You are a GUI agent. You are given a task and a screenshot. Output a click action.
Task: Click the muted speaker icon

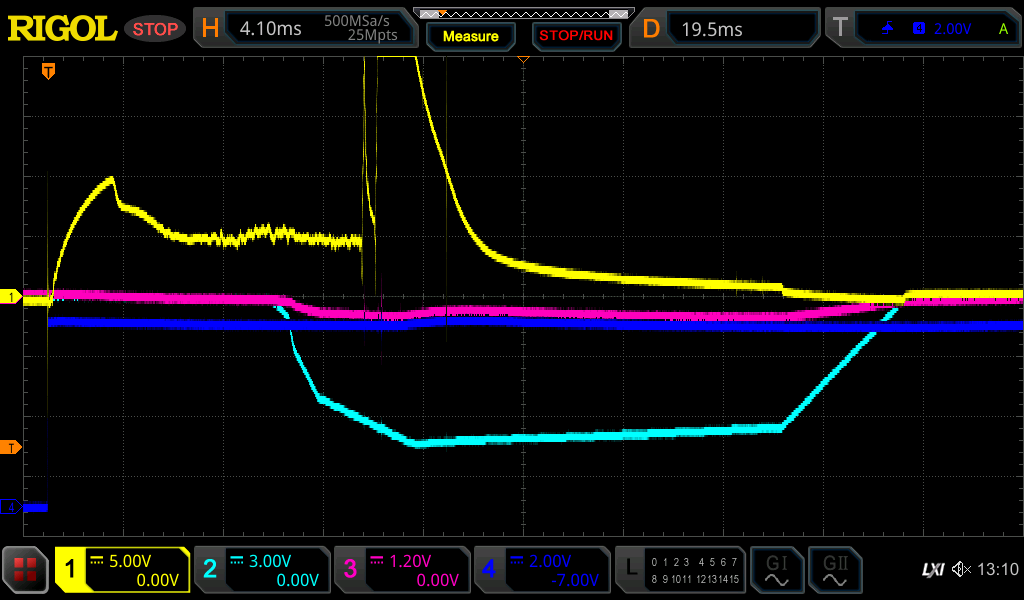pos(961,570)
